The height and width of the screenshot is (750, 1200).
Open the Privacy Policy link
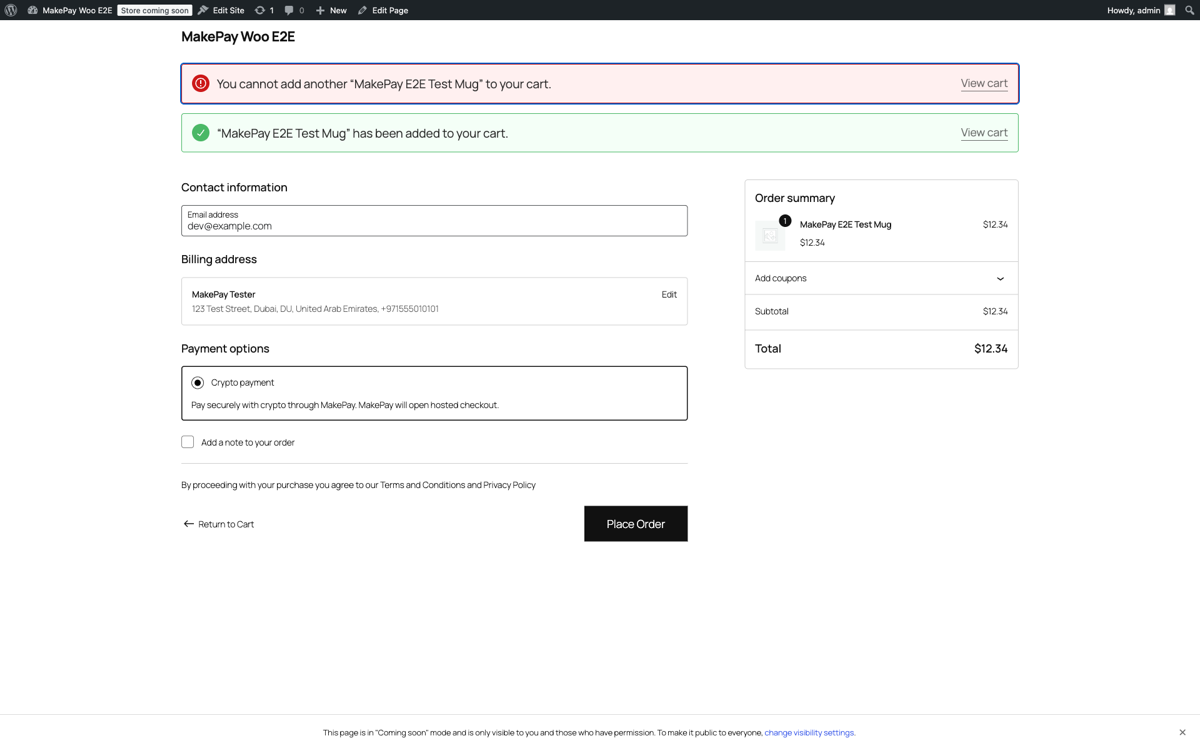pos(509,485)
